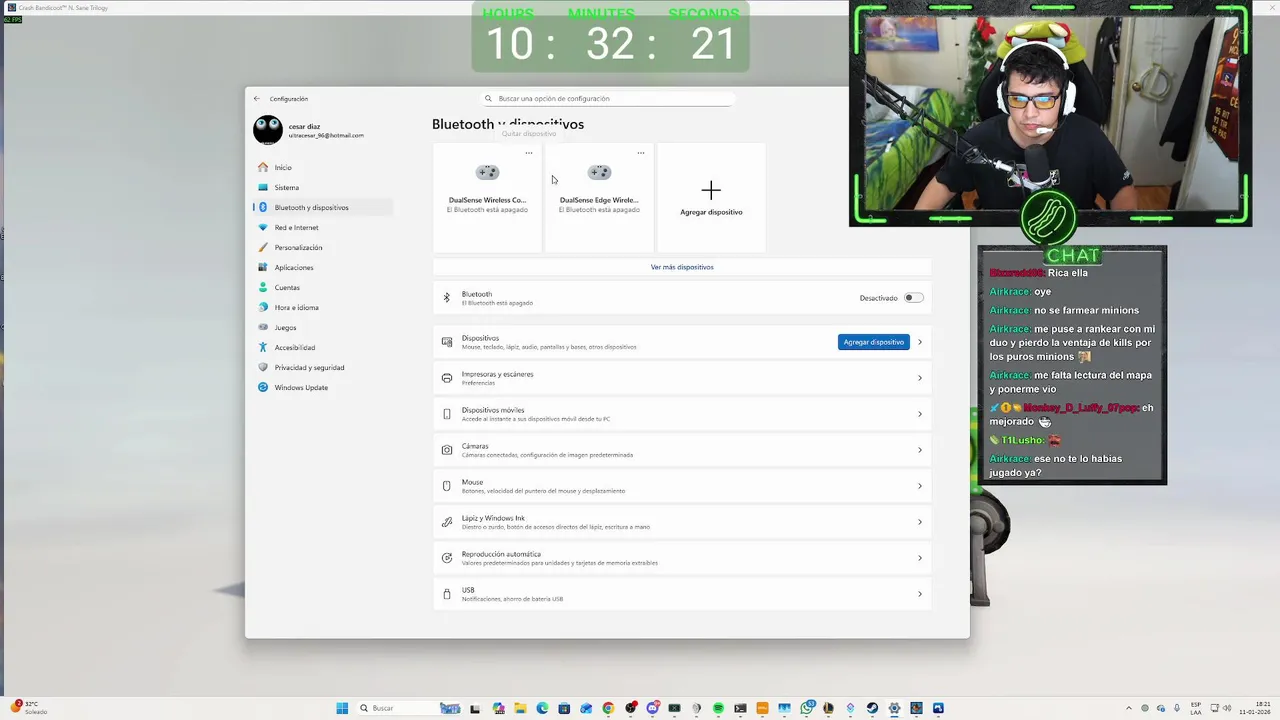The width and height of the screenshot is (1280, 720).
Task: Expand Reproducción automática chevron
Action: tap(920, 558)
